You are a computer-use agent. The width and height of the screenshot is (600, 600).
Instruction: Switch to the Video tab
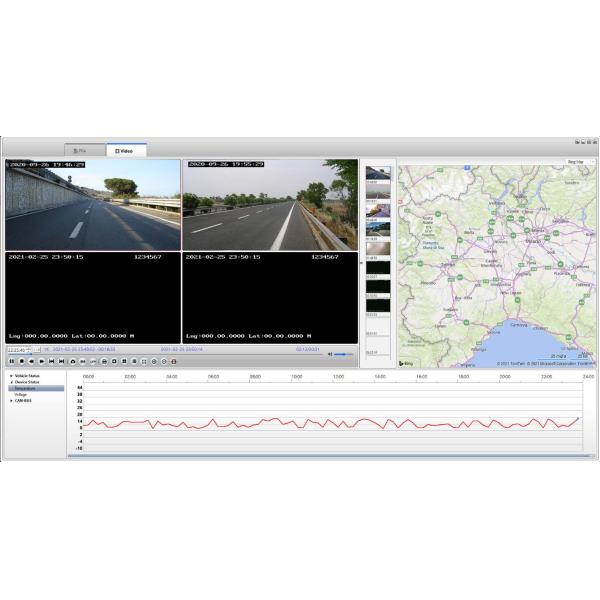tap(126, 150)
